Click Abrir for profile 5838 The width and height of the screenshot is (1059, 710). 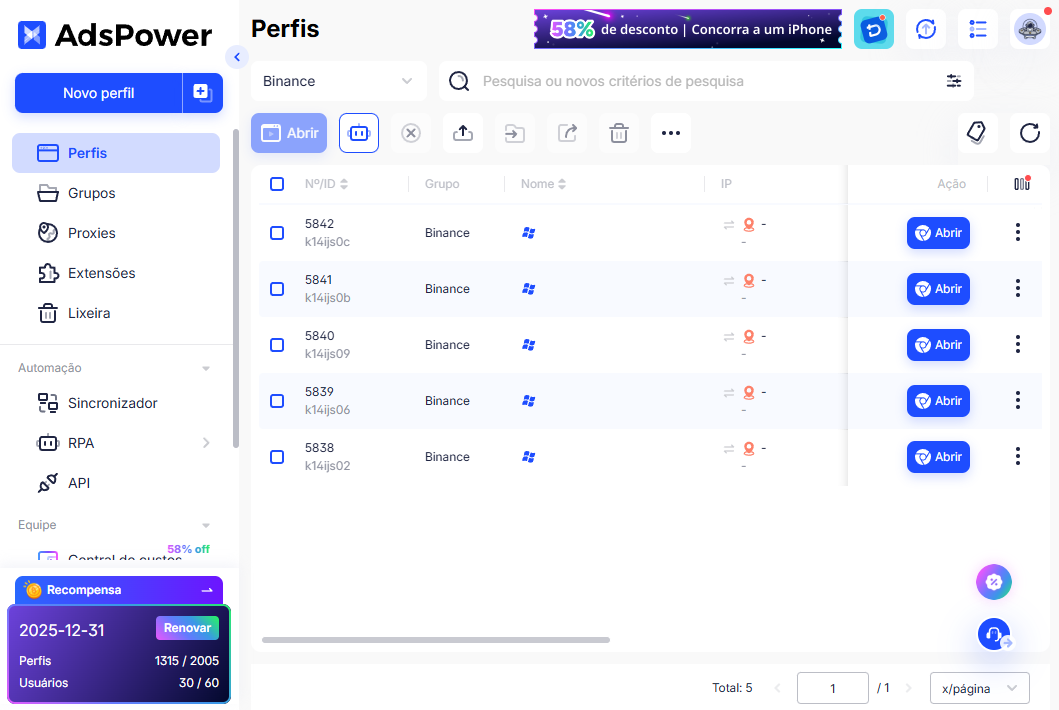point(938,457)
